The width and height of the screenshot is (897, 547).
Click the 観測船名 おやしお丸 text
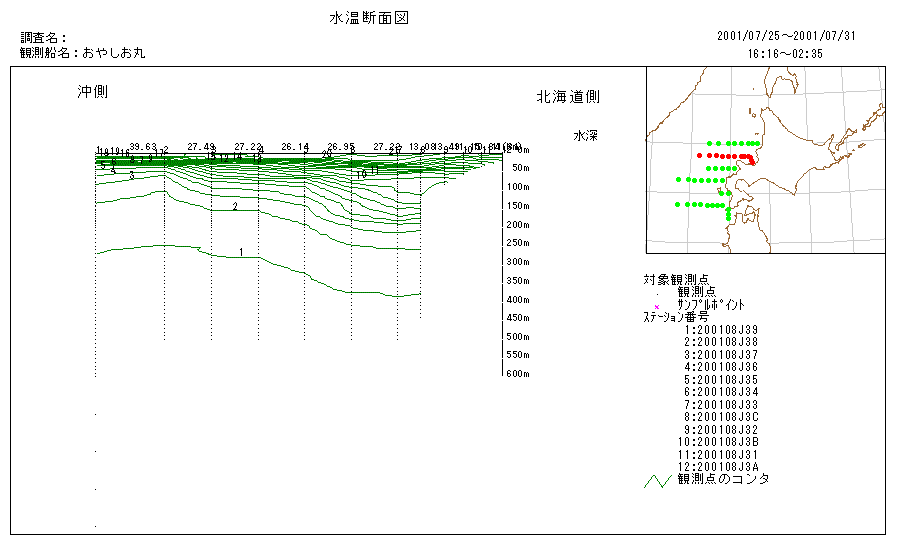(82, 52)
